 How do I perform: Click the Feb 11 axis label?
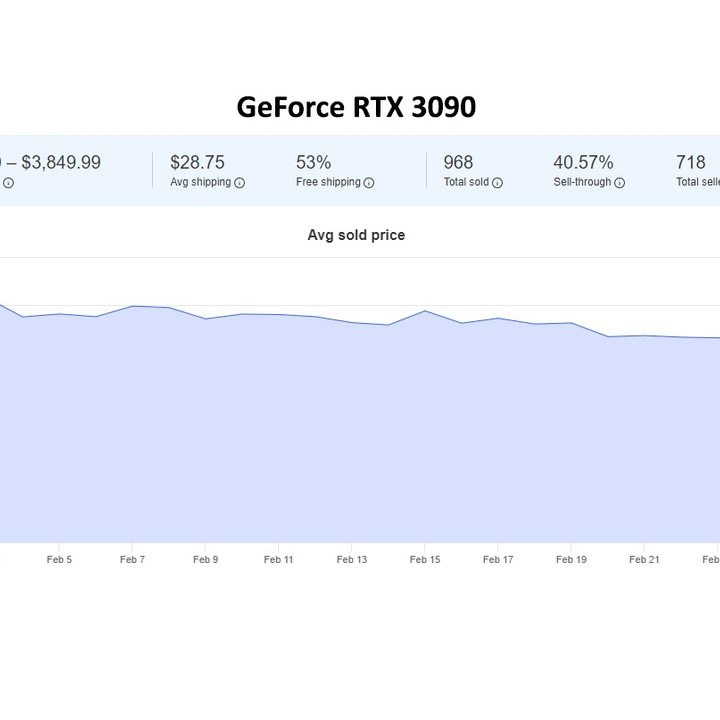[278, 559]
